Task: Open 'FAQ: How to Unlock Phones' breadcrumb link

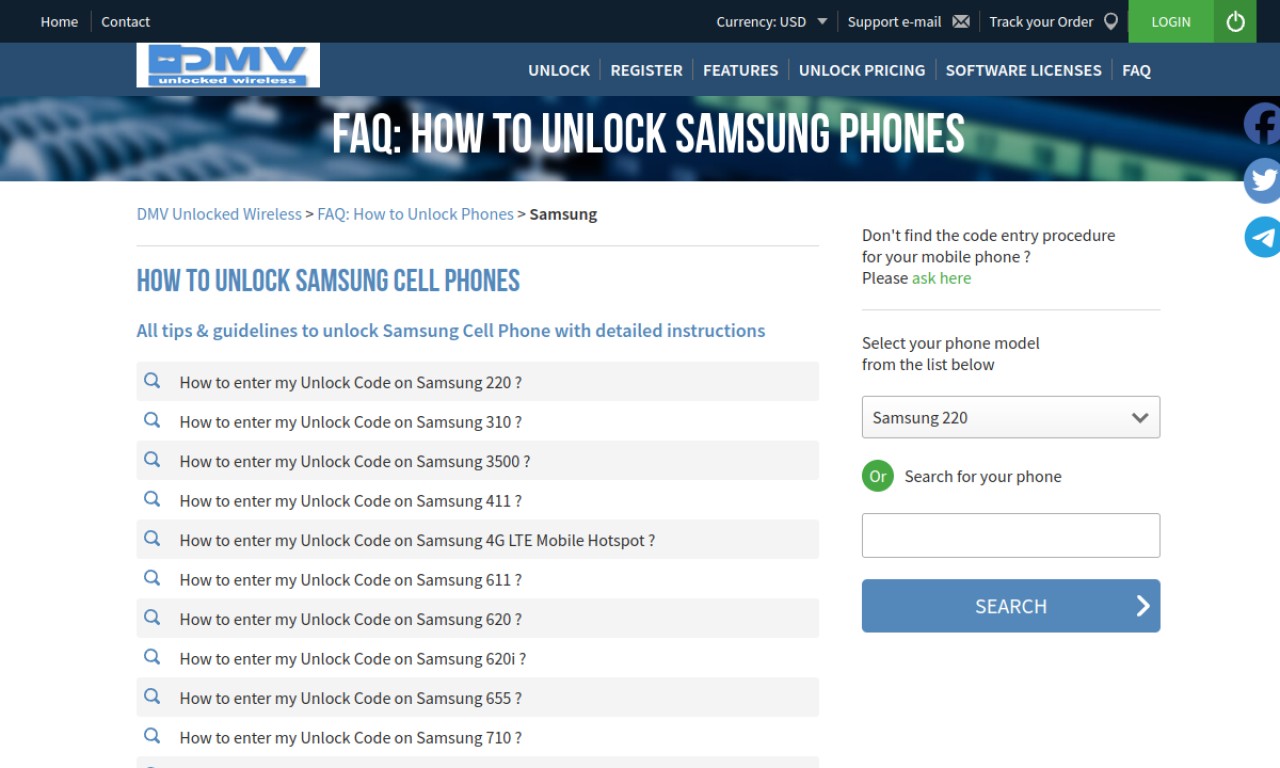Action: pyautogui.click(x=415, y=214)
